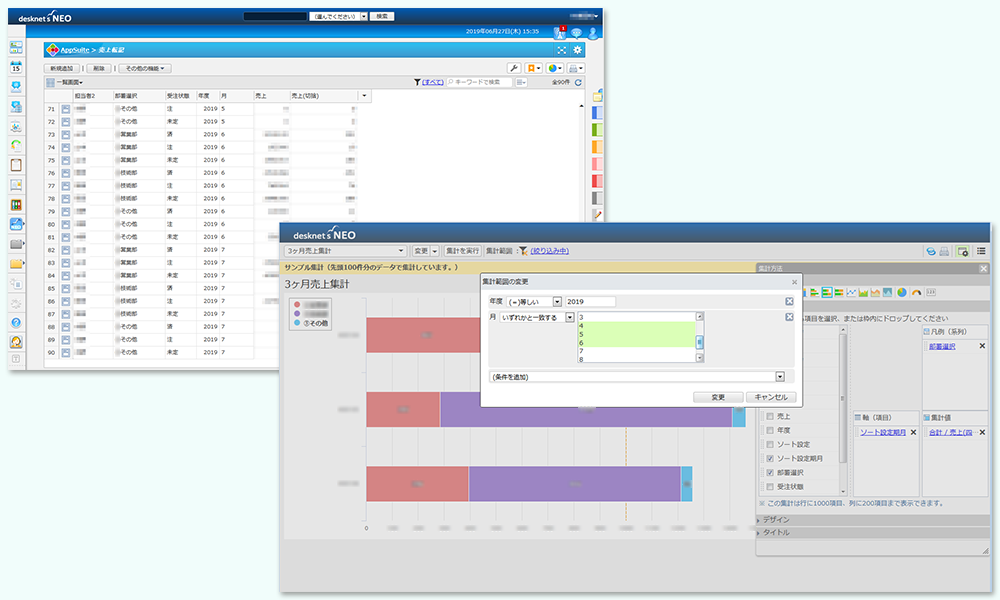Expand the デザイン section
This screenshot has width=1000, height=600.
(775, 519)
